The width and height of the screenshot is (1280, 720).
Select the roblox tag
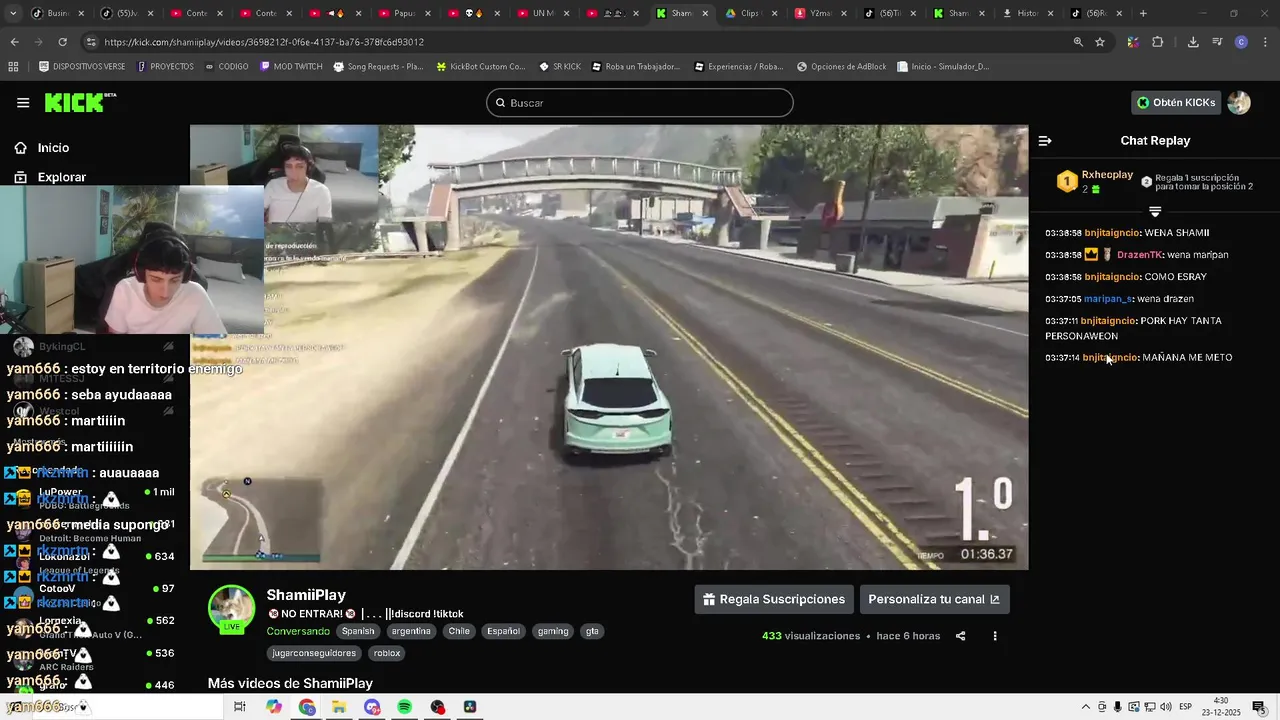click(387, 653)
